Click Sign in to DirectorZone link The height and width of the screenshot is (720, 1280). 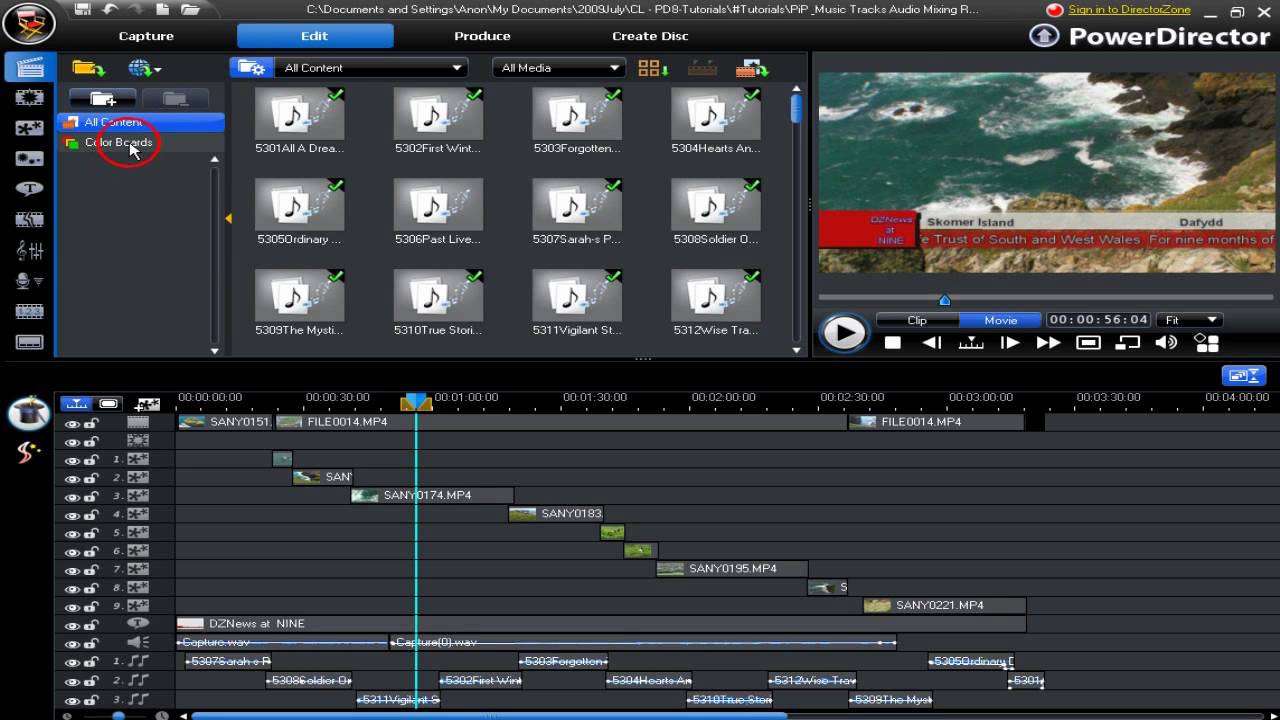tap(1129, 10)
